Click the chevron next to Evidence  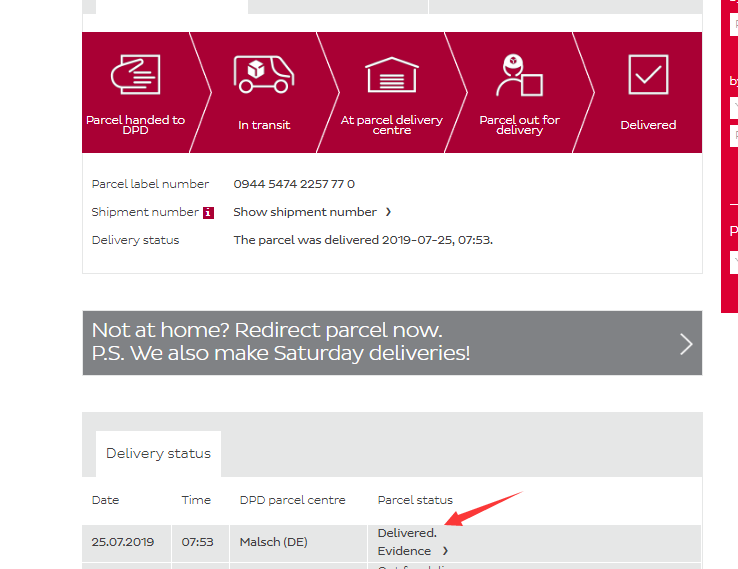click(445, 551)
